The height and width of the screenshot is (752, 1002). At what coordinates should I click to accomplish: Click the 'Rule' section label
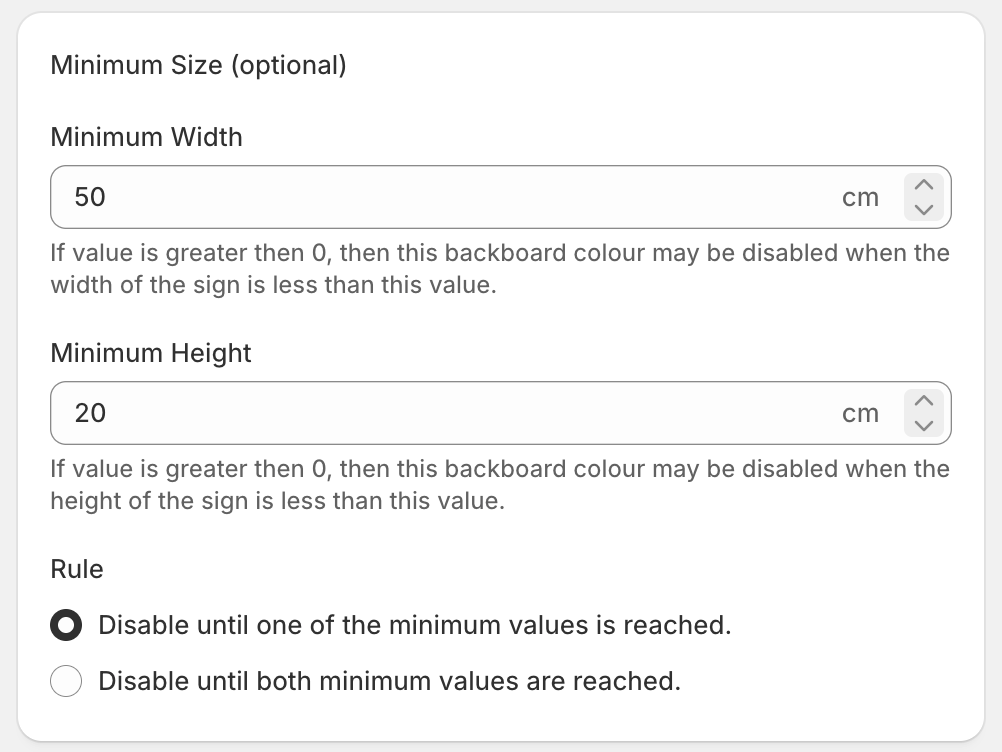77,569
